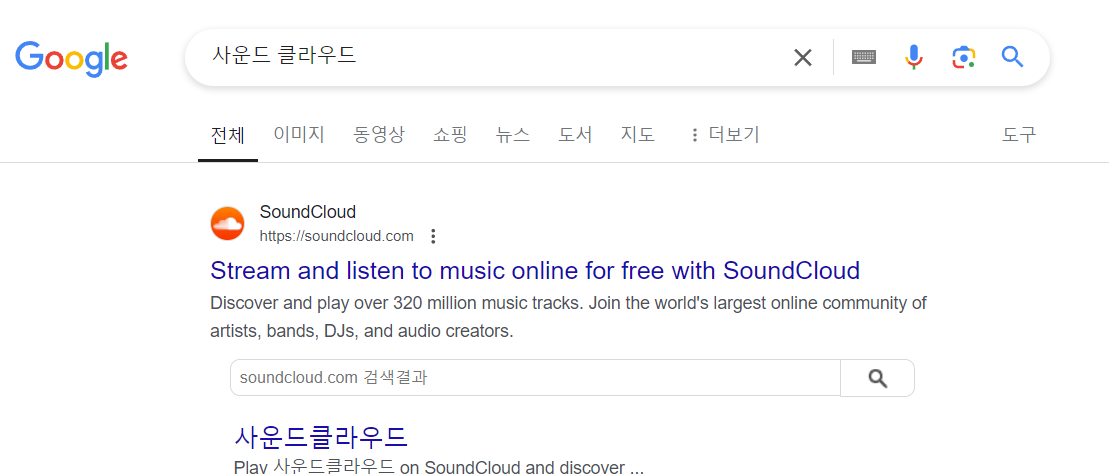
Task: Open the 도서 tab
Action: (x=575, y=134)
